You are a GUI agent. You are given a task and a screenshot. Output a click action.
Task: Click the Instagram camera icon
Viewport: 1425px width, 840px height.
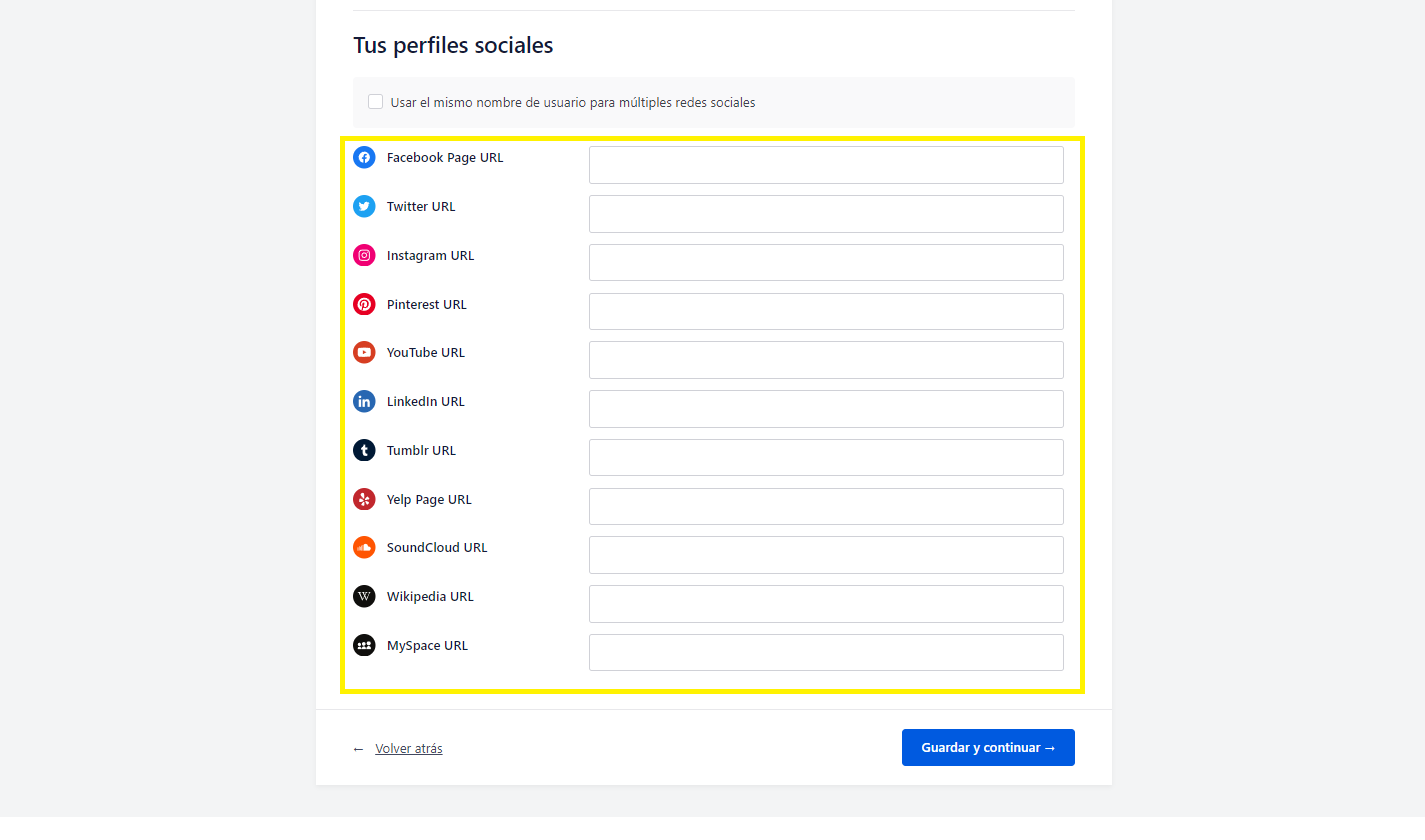click(x=364, y=255)
